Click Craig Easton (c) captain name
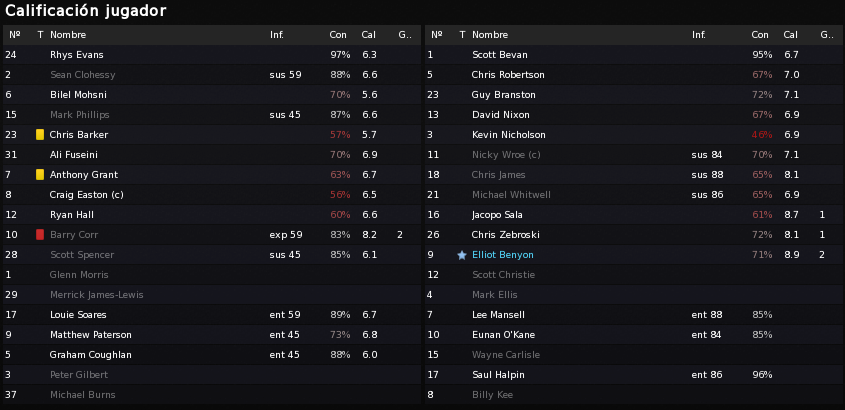The image size is (845, 410). [86, 194]
